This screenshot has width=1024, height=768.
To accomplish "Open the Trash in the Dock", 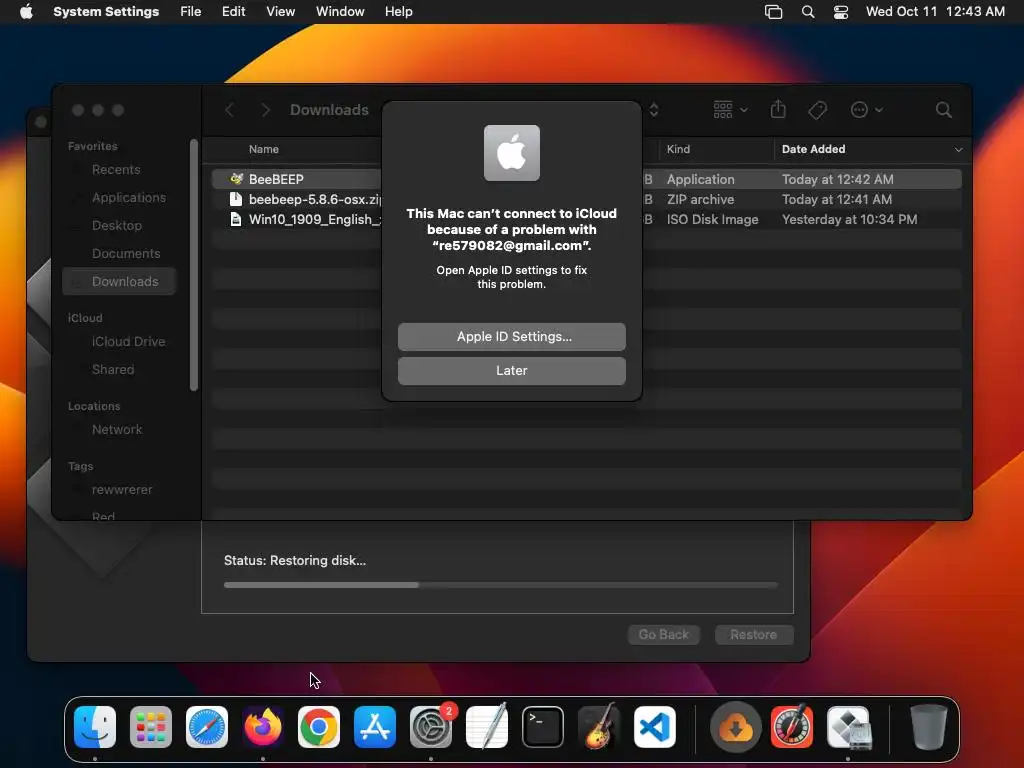I will coord(928,727).
